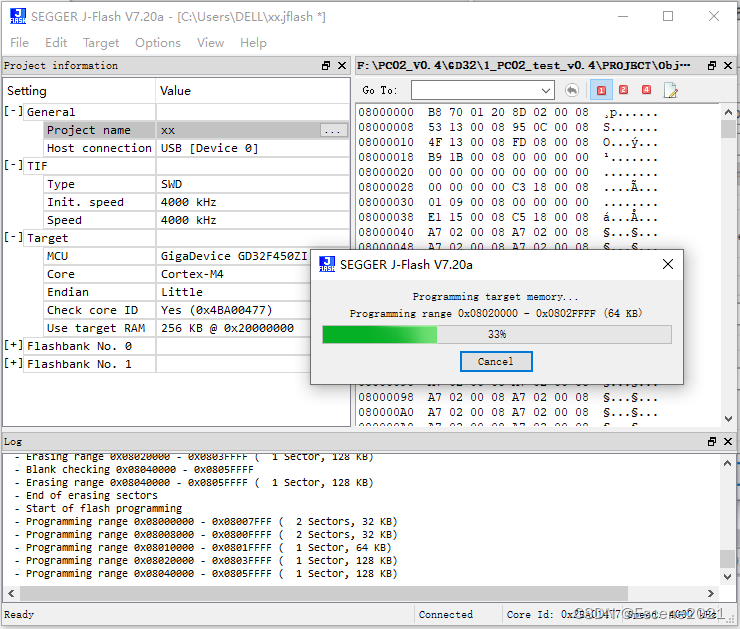Close the data file hex panel
This screenshot has height=629, width=740.
tap(728, 66)
